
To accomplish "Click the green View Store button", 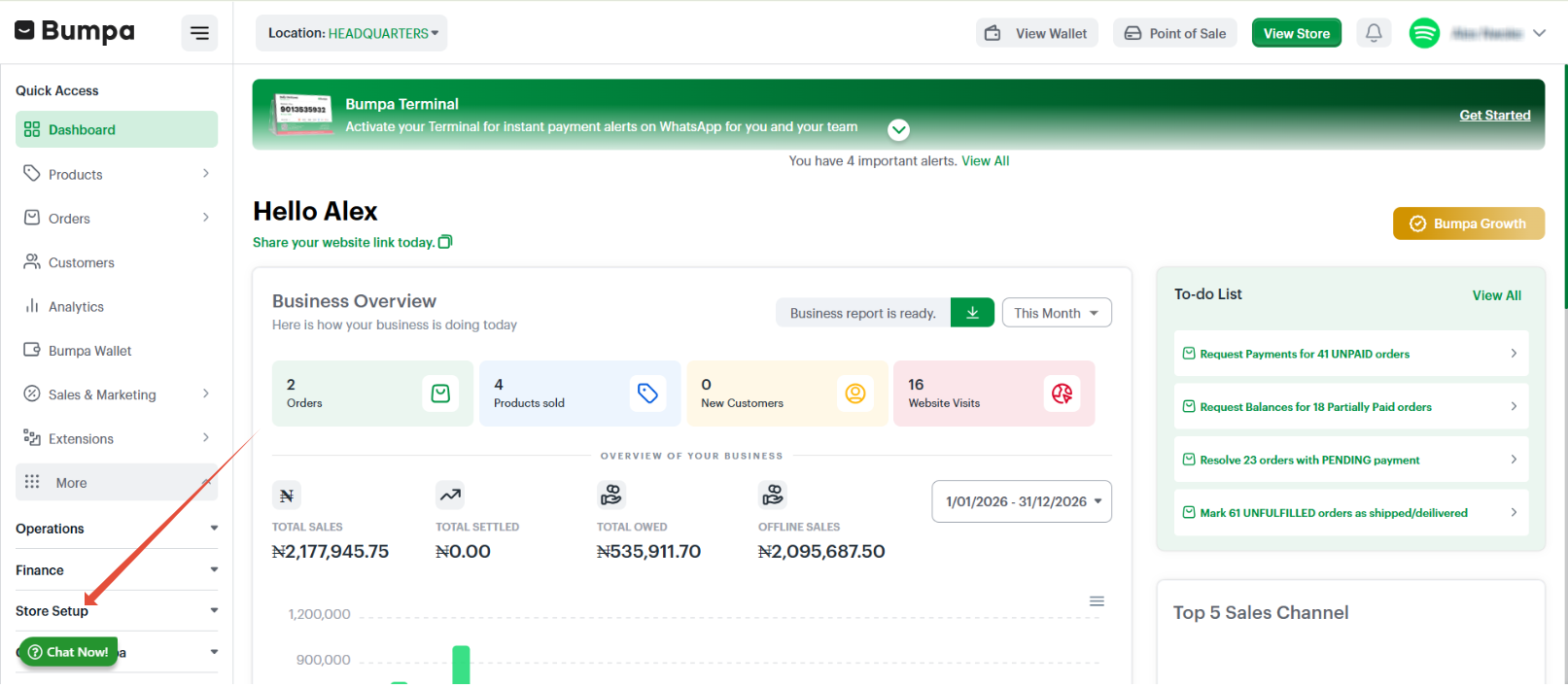I will pos(1297,33).
